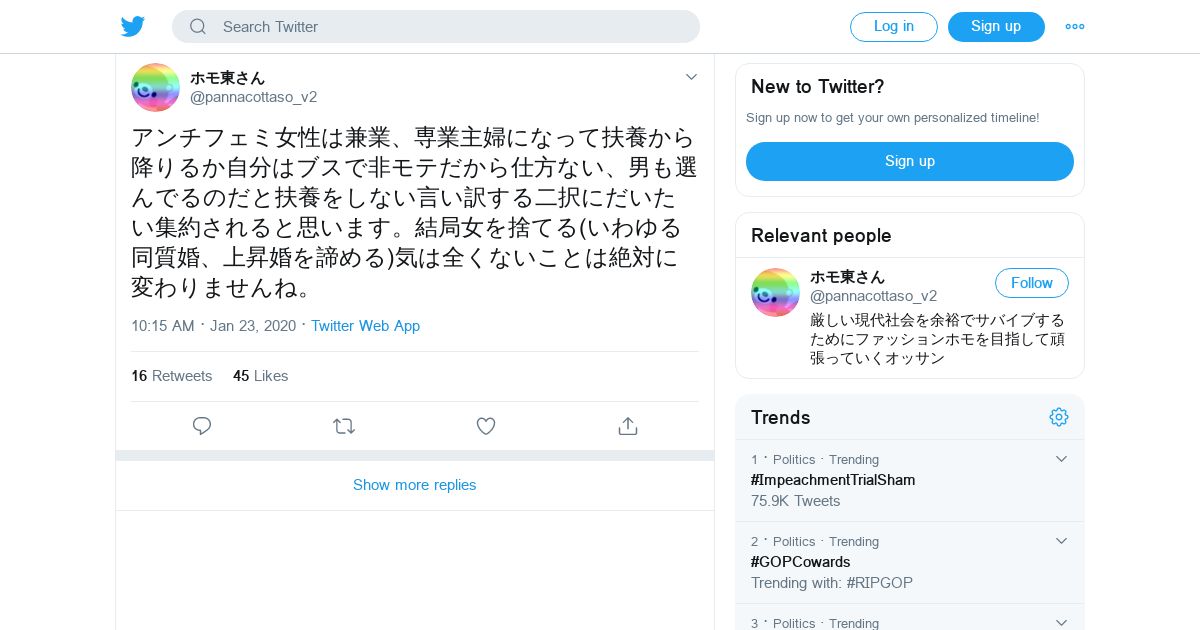1200x630 pixels.
Task: Click the Log in button
Action: [893, 27]
